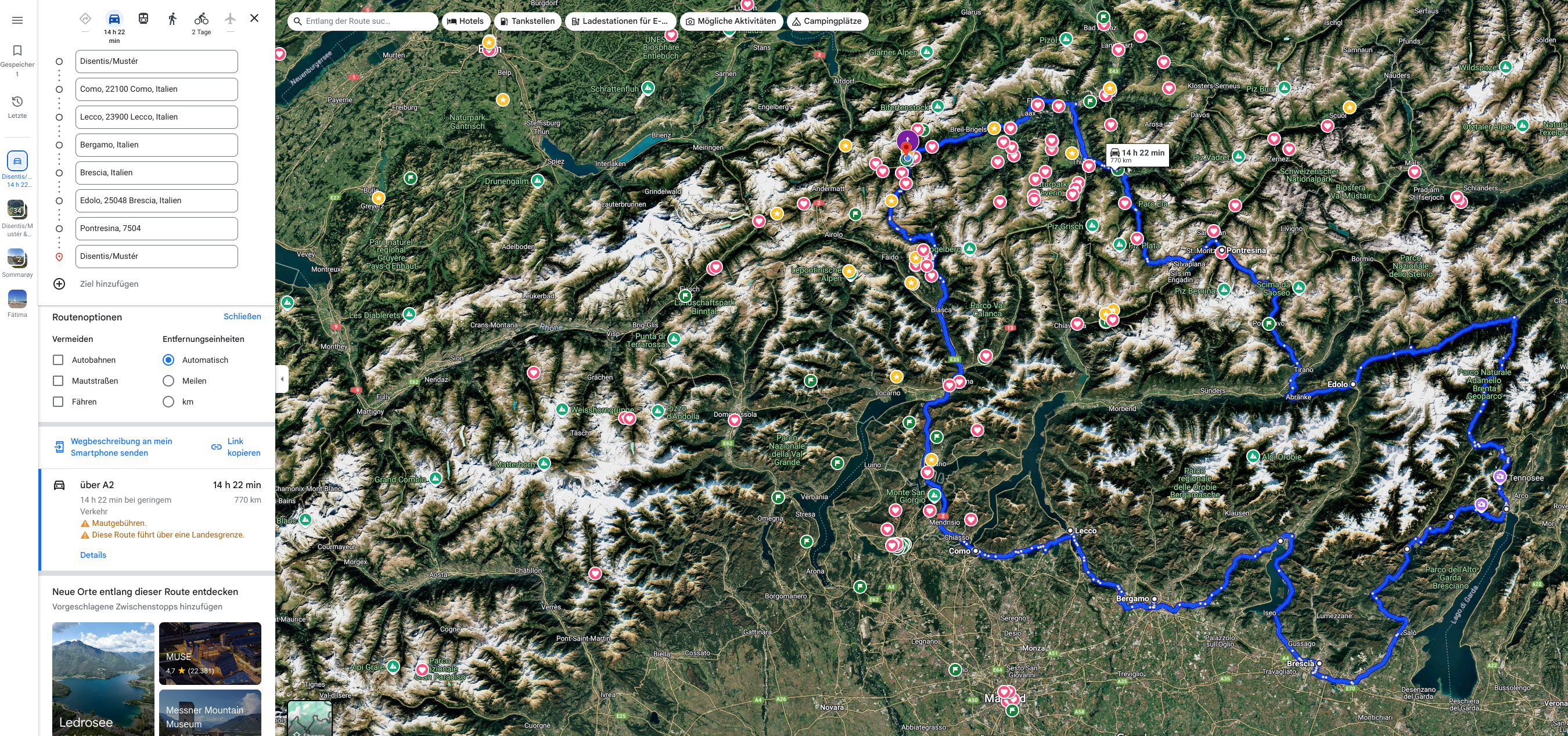Filter by Hotels along the route
1568x736 pixels.
(466, 21)
